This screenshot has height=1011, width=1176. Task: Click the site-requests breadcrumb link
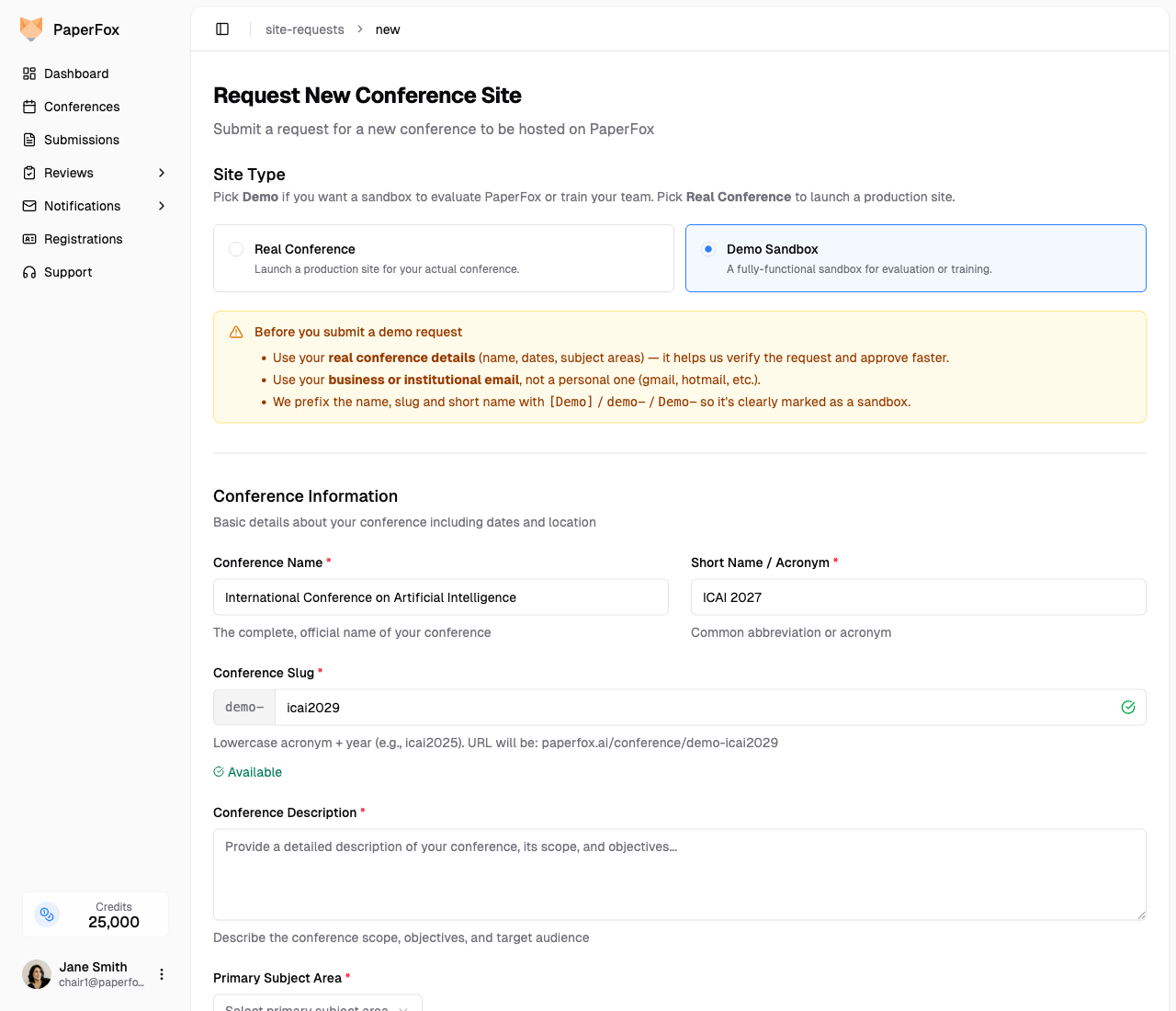[x=304, y=29]
